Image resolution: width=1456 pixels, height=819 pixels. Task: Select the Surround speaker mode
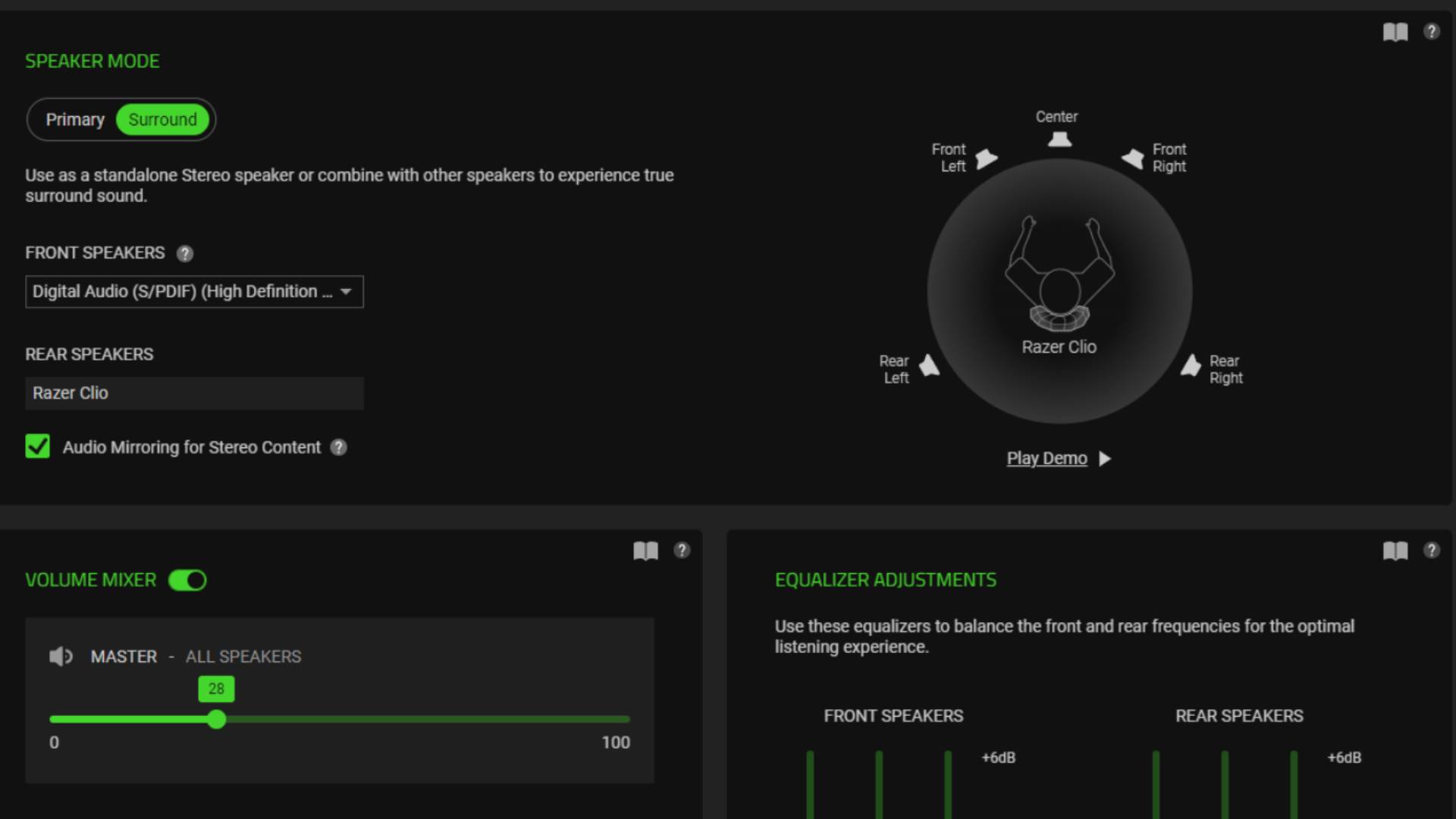tap(163, 120)
